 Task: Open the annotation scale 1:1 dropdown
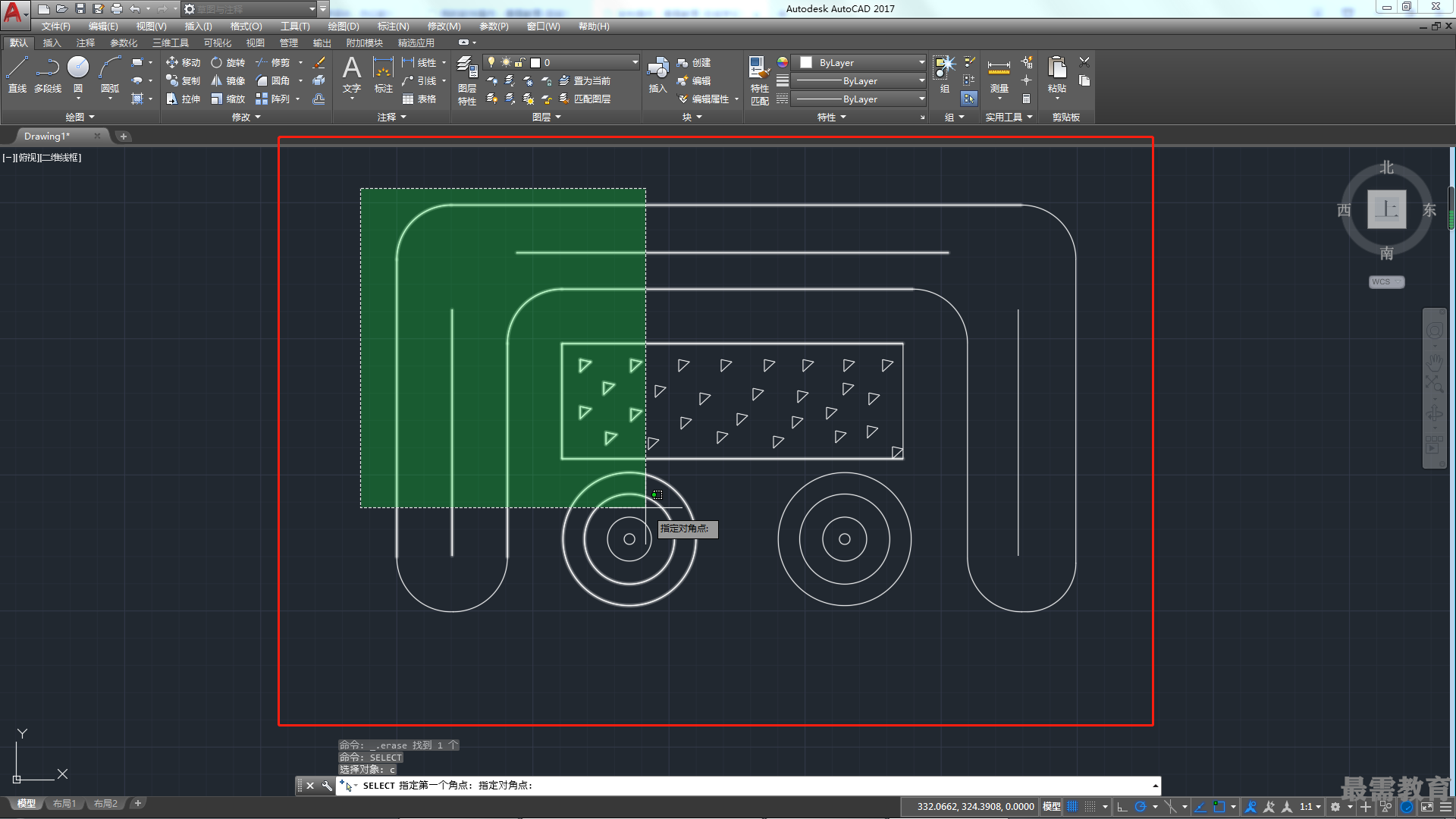[1310, 806]
